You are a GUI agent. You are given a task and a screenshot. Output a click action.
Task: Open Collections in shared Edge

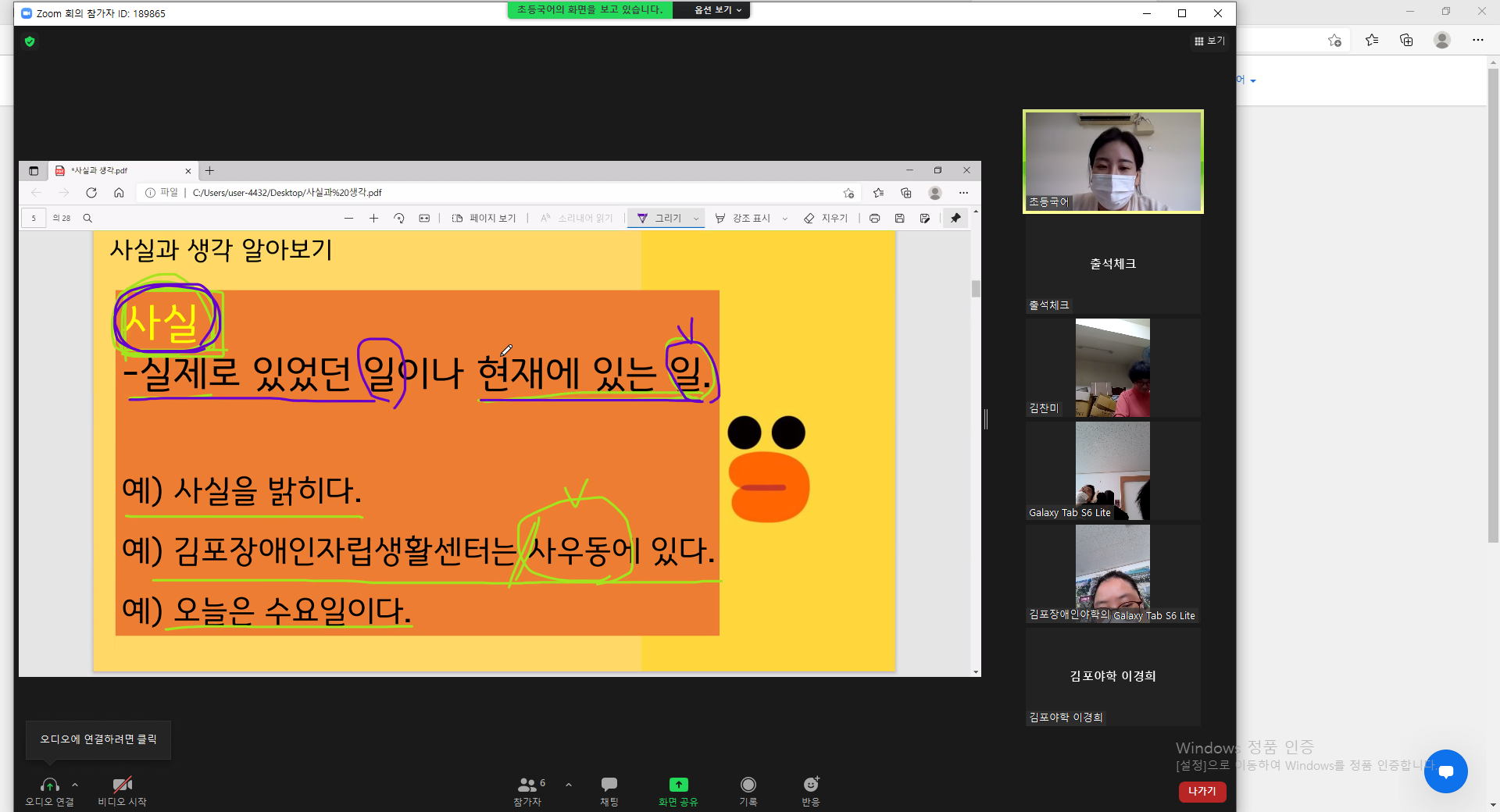pos(906,193)
